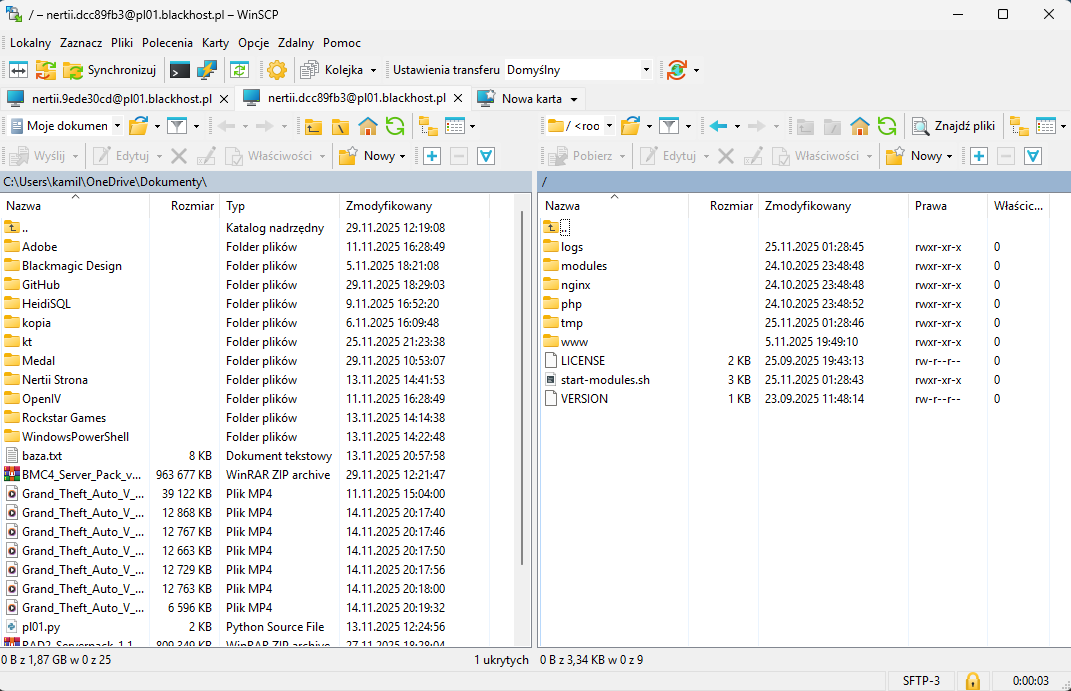Click the Synchronizuj button
Viewport: 1071px width, 691px height.
[109, 70]
